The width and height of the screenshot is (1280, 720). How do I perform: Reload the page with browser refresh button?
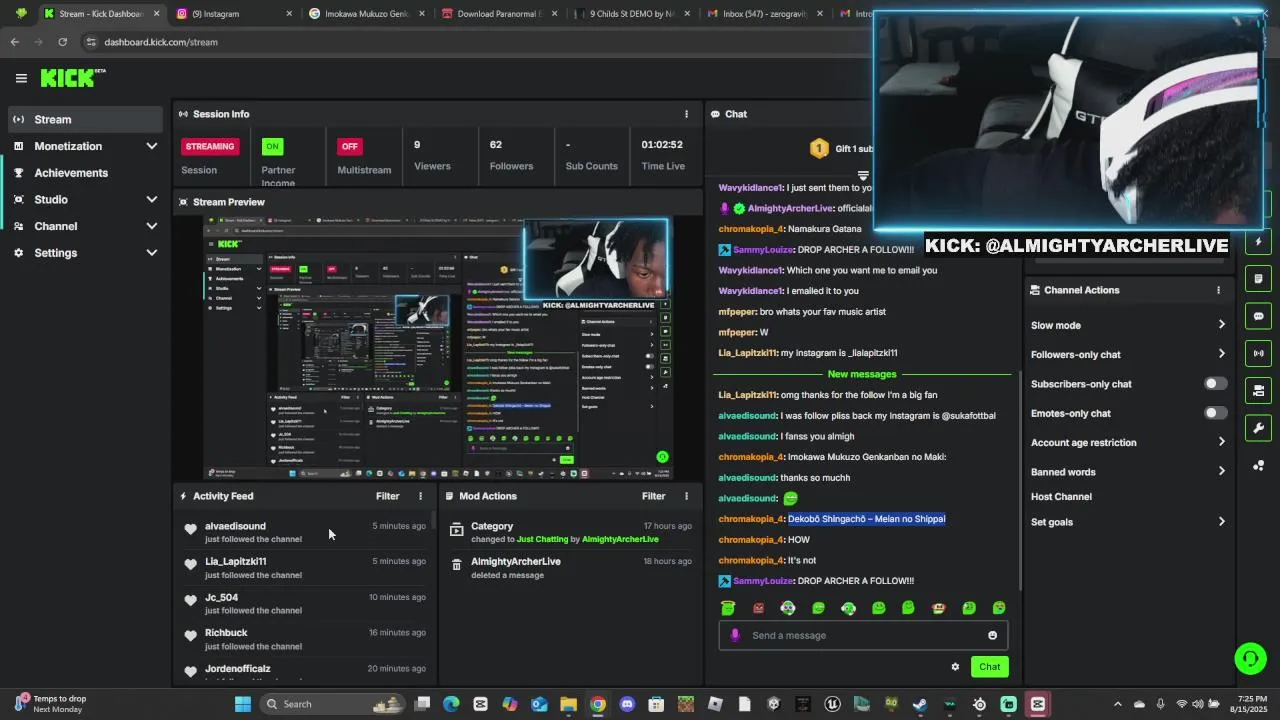(x=62, y=42)
